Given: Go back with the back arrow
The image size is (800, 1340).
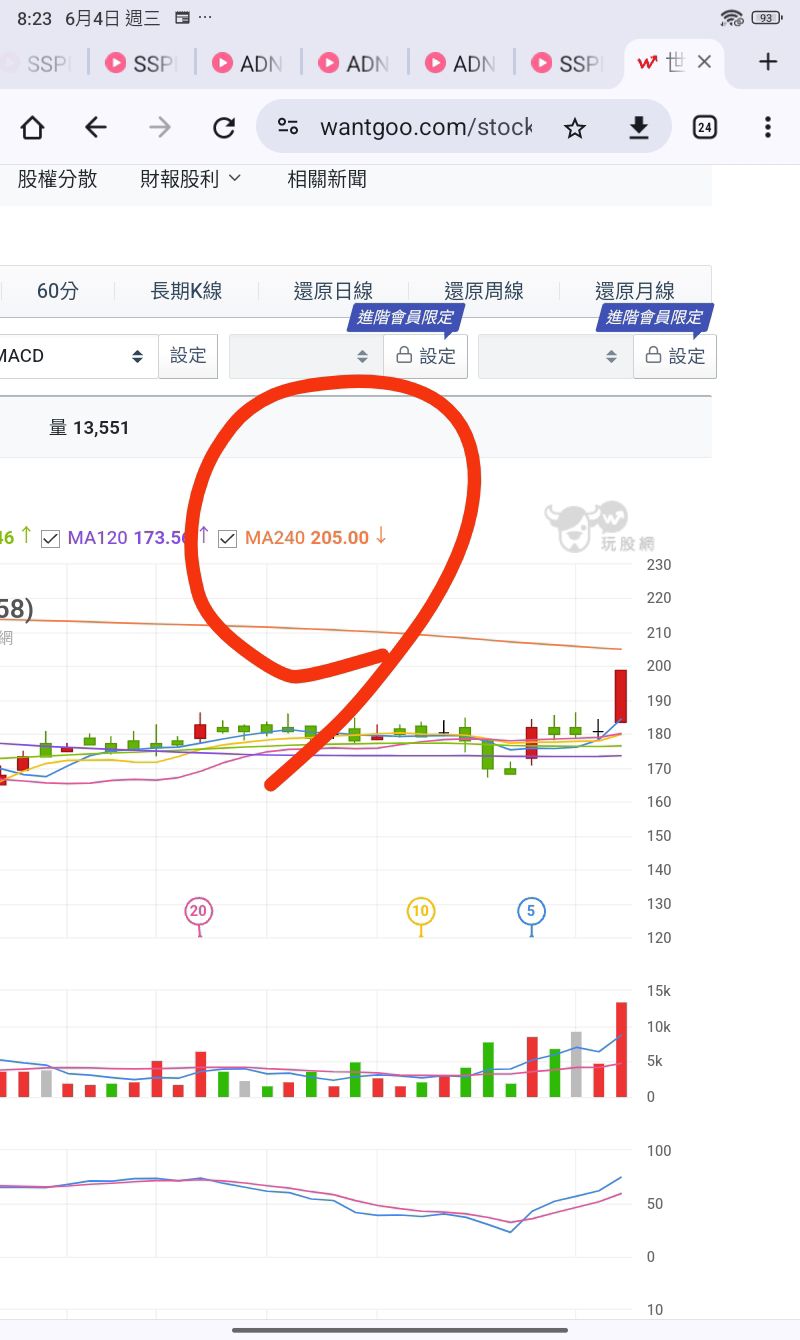Looking at the screenshot, I should tap(96, 127).
